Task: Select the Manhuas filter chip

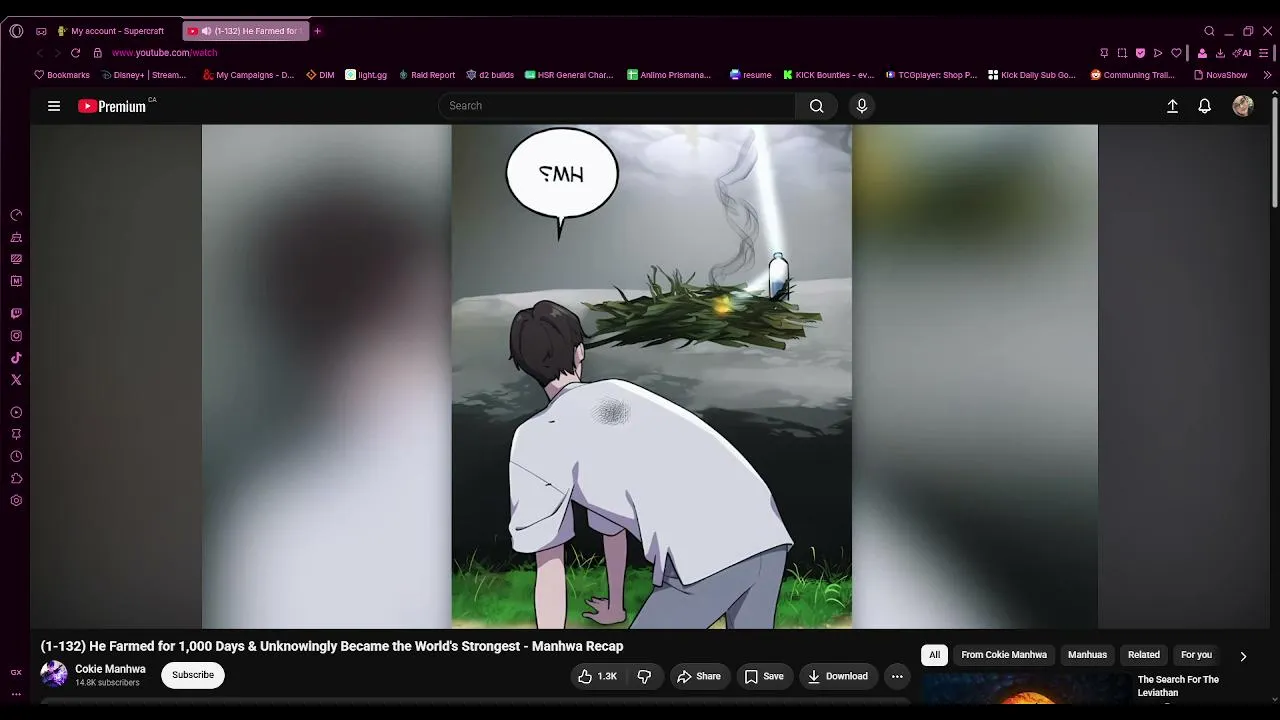Action: click(1087, 655)
